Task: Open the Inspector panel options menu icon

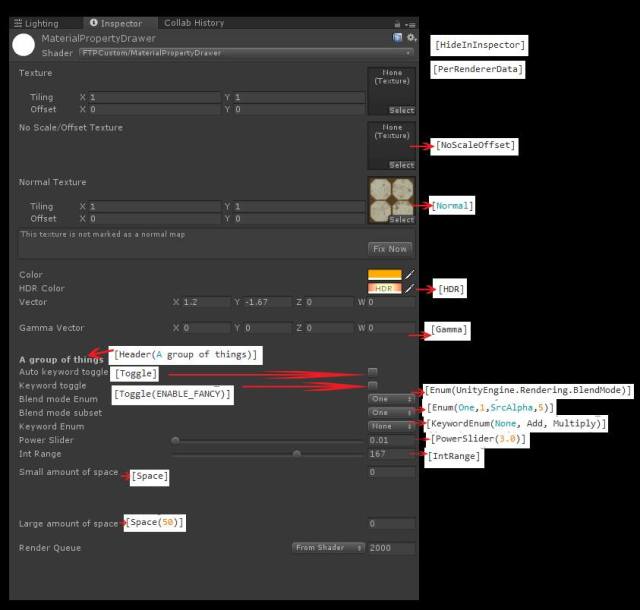Action: 411,23
